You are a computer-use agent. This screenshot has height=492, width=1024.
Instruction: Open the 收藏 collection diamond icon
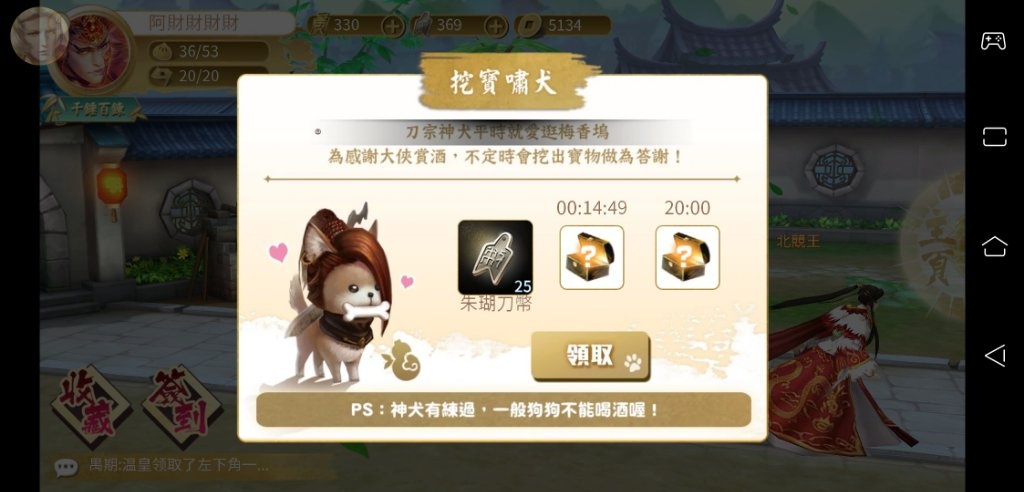91,406
